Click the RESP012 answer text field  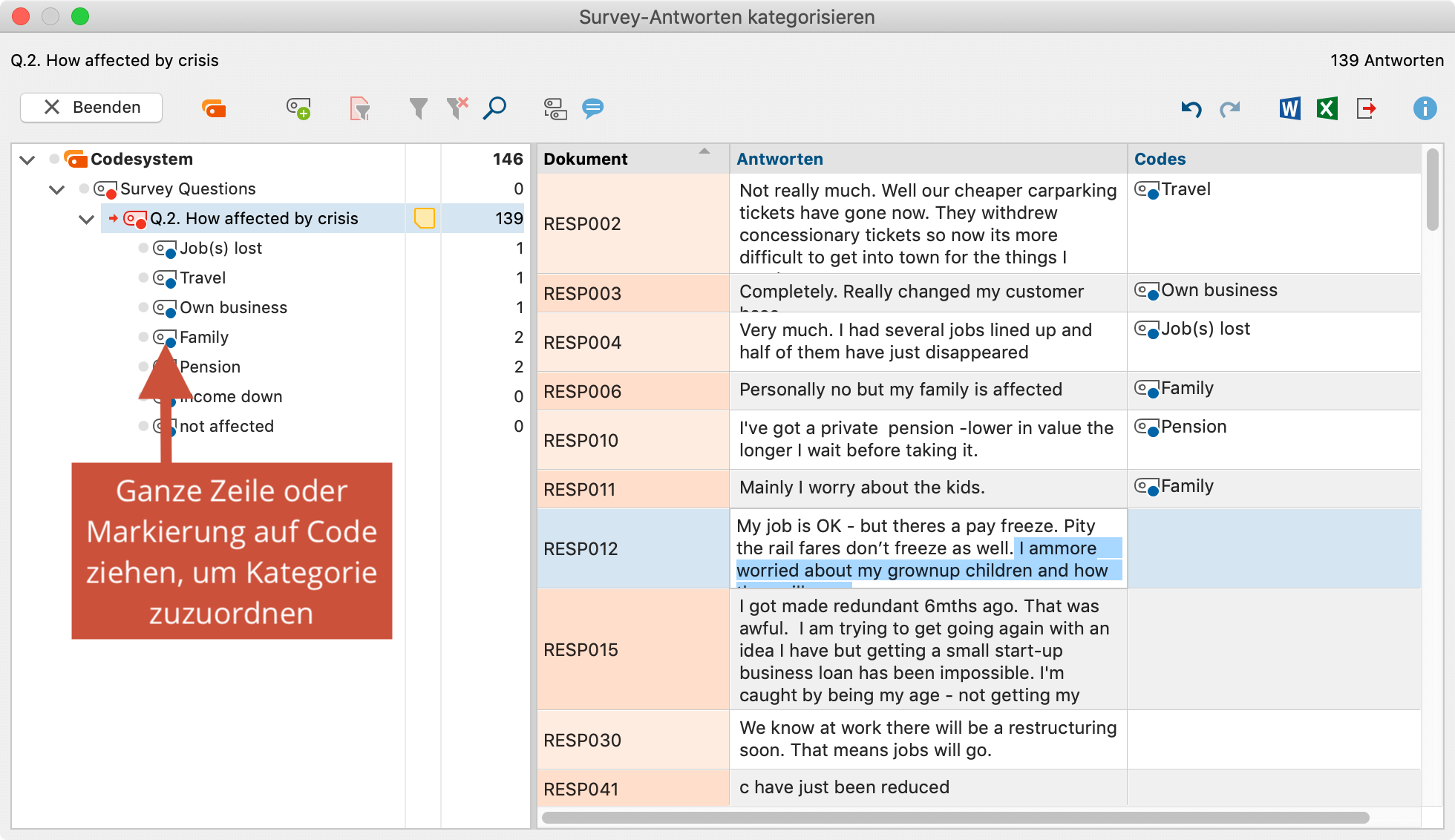[929, 548]
